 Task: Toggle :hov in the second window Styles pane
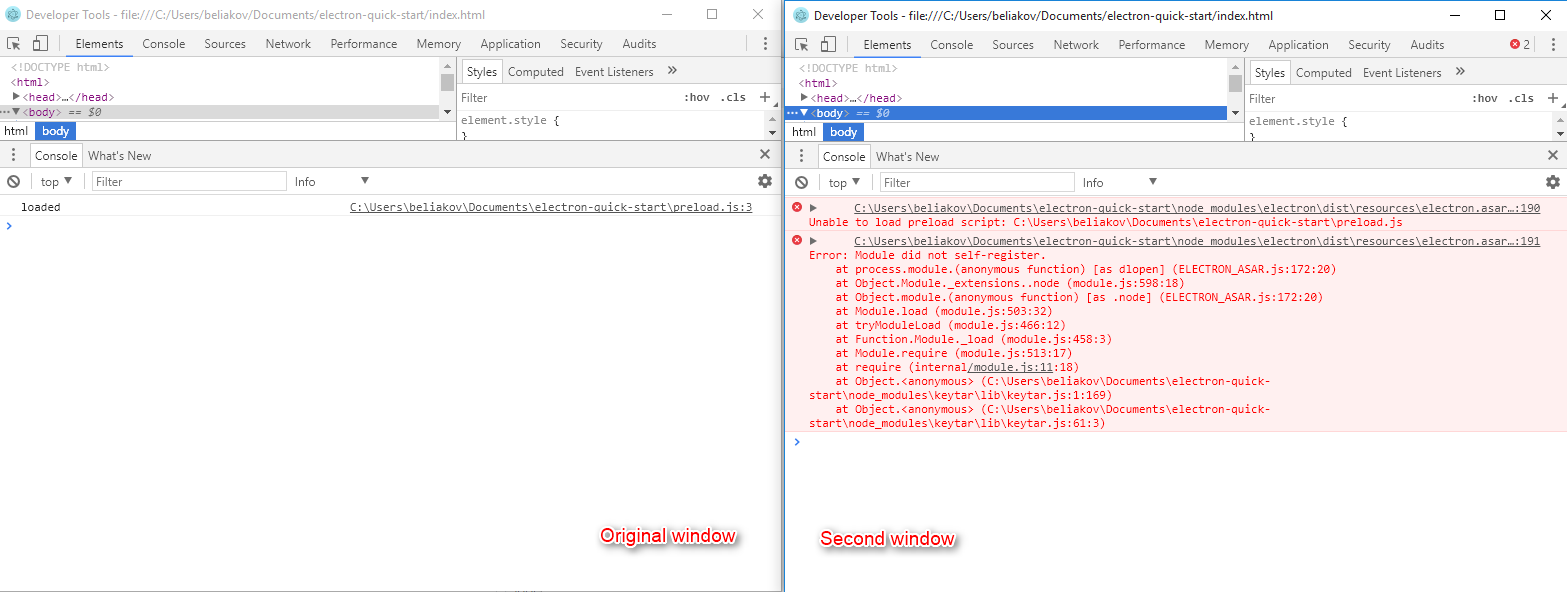click(x=1485, y=98)
